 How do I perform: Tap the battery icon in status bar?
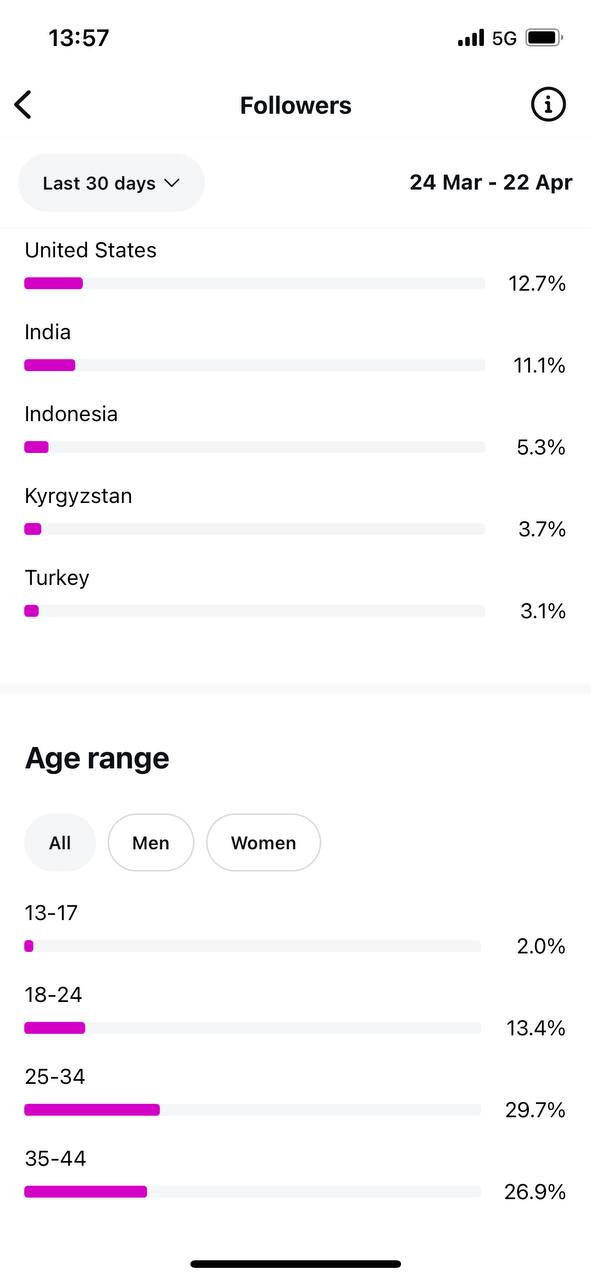(x=545, y=38)
